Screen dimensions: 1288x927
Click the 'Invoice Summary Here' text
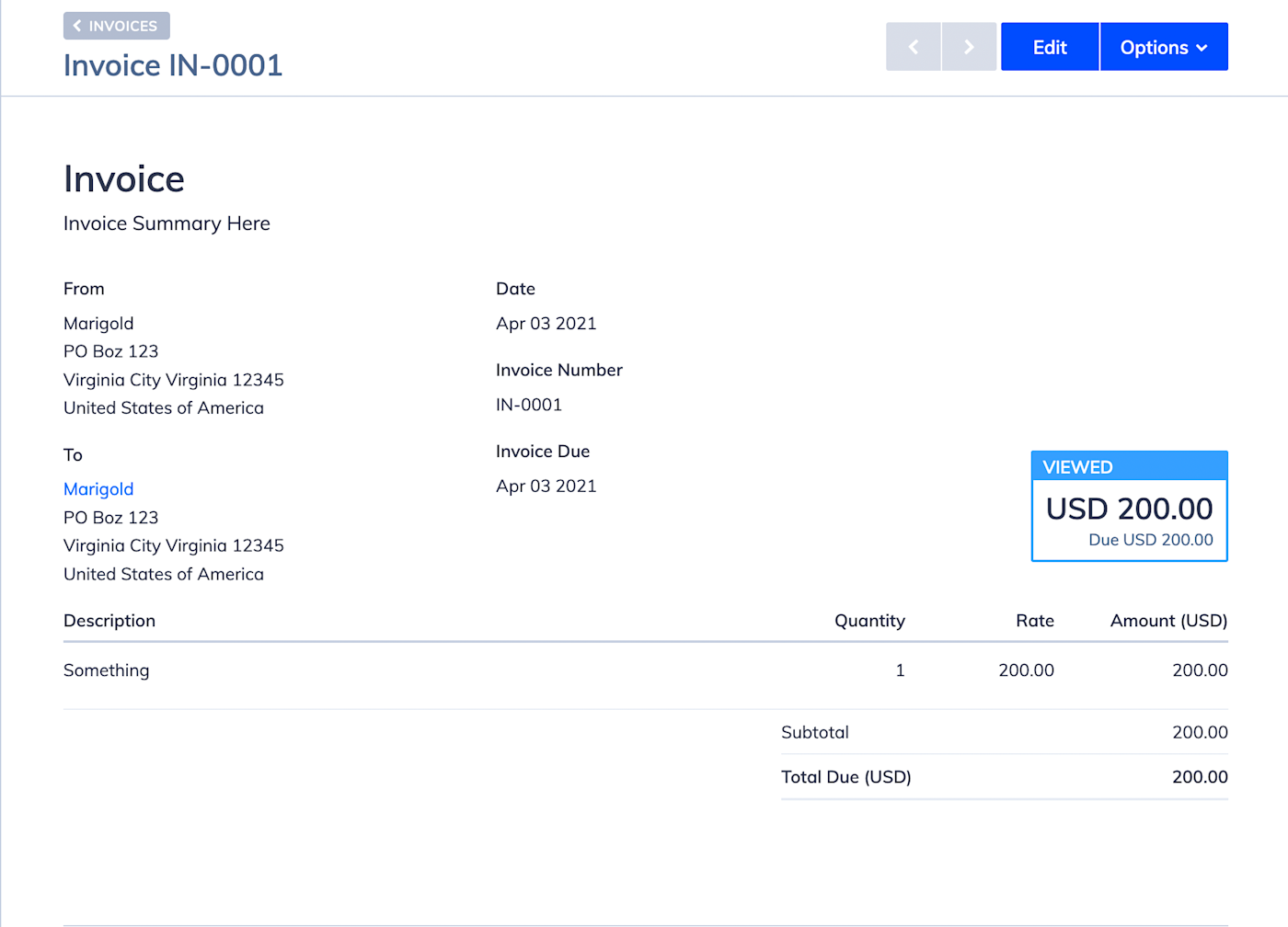tap(167, 223)
